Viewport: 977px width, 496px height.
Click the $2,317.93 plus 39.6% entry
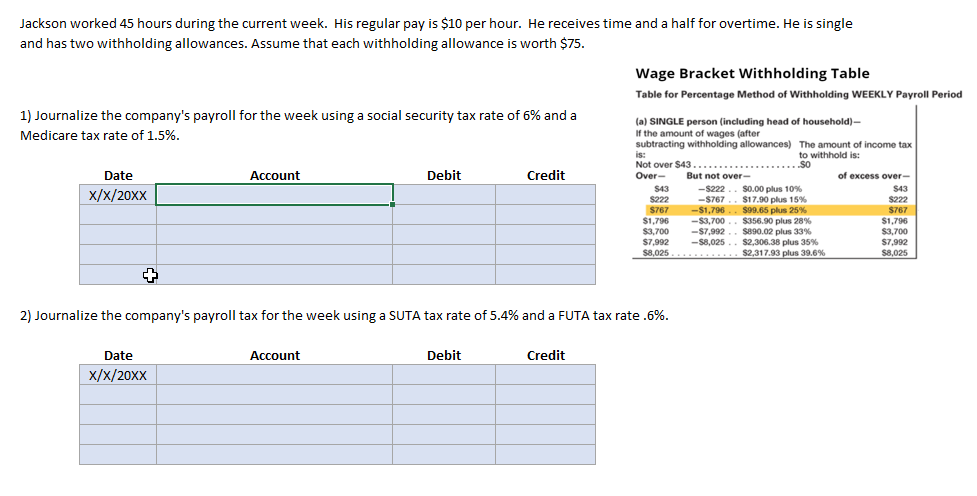783,253
